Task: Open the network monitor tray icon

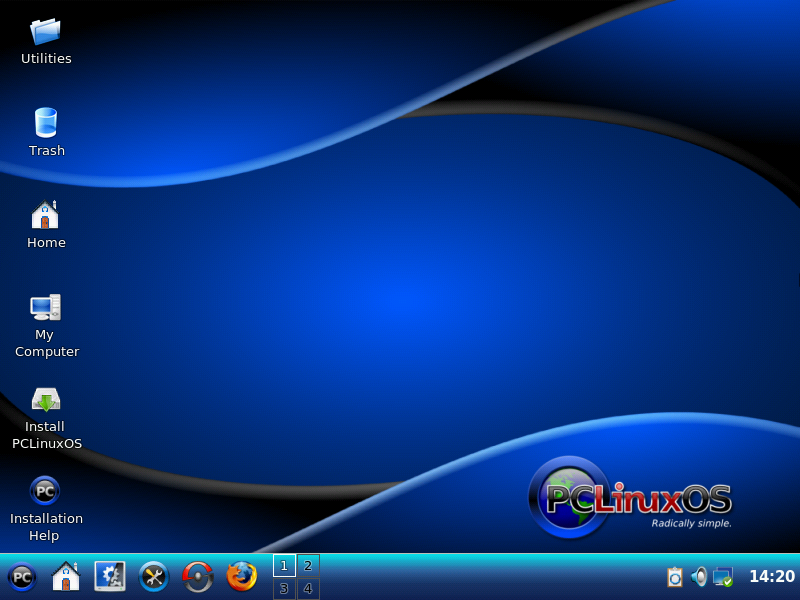Action: (723, 577)
